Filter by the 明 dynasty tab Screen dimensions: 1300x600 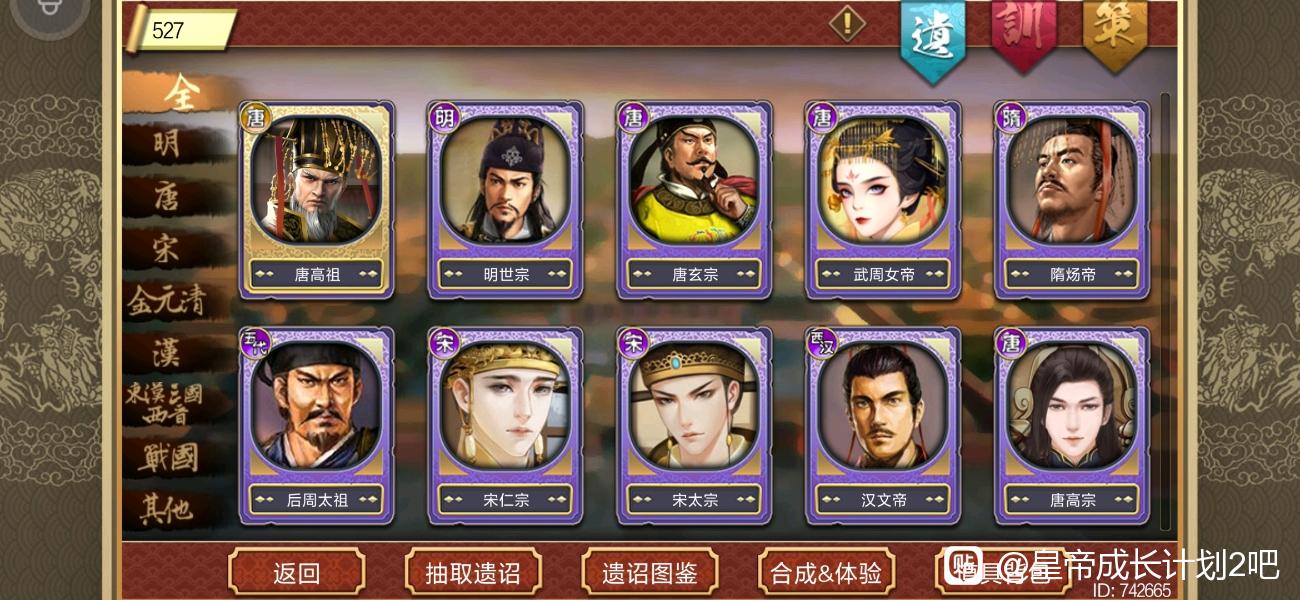[167, 144]
